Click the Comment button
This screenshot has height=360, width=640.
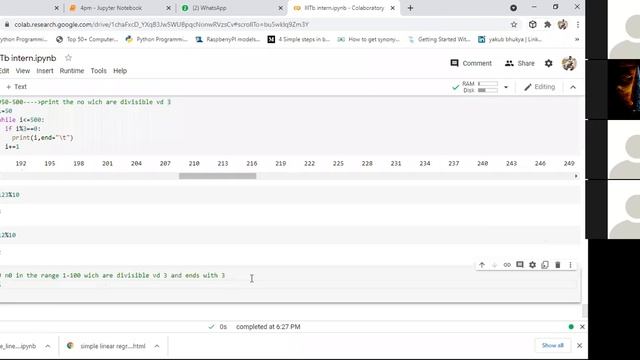pos(471,63)
